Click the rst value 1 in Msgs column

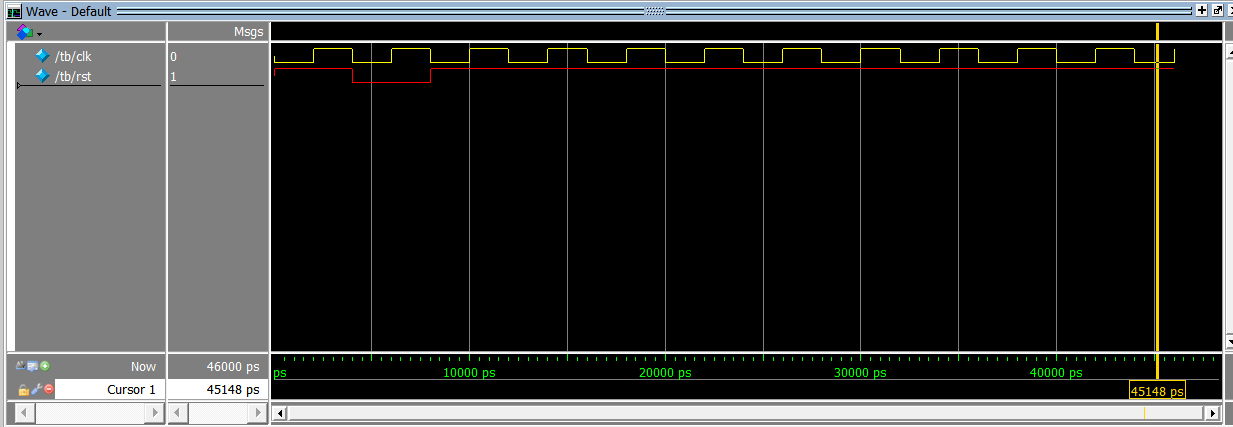tap(173, 76)
